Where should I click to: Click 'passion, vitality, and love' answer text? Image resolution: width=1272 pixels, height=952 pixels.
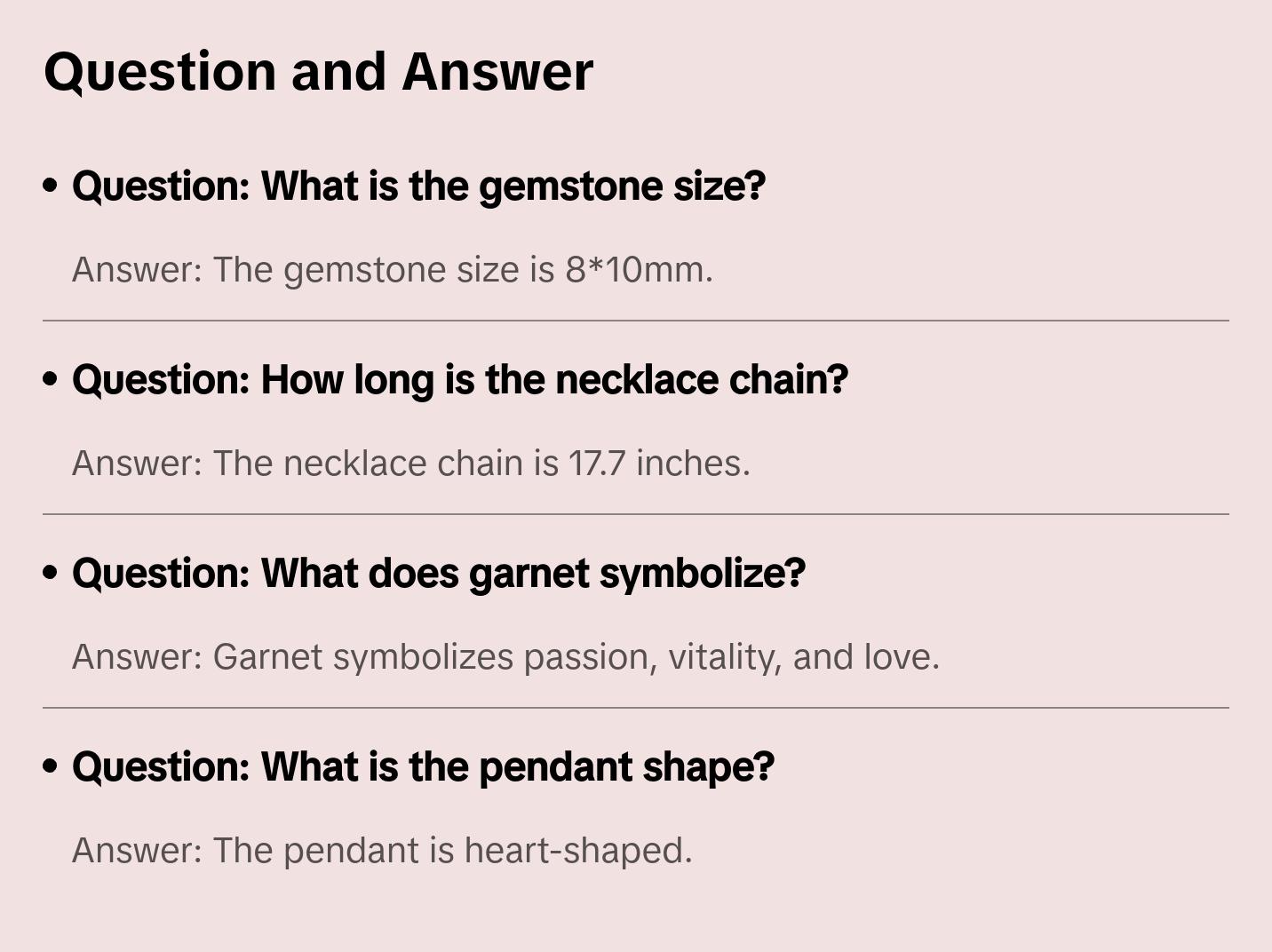click(730, 657)
